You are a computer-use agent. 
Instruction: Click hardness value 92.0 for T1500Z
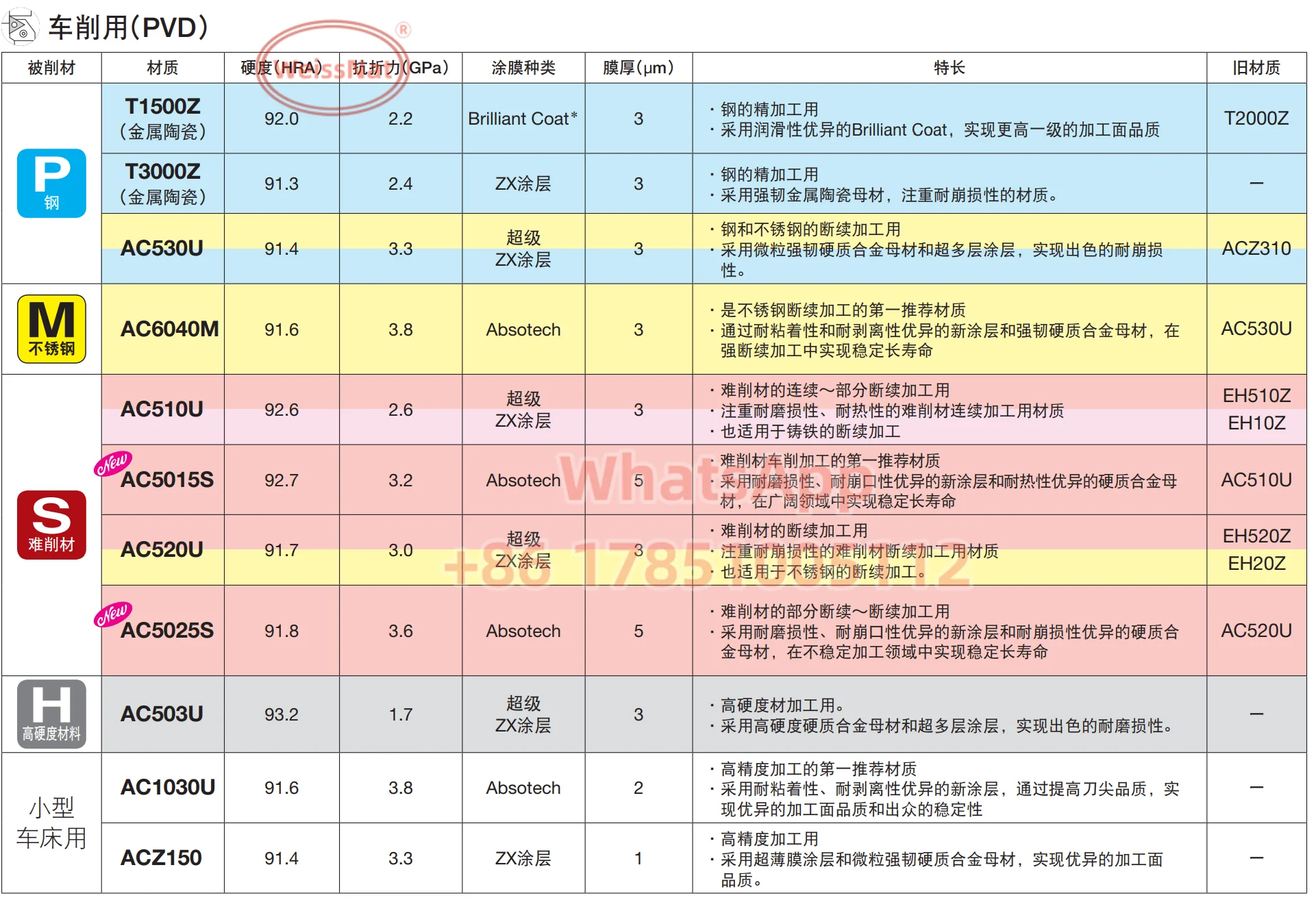[282, 118]
